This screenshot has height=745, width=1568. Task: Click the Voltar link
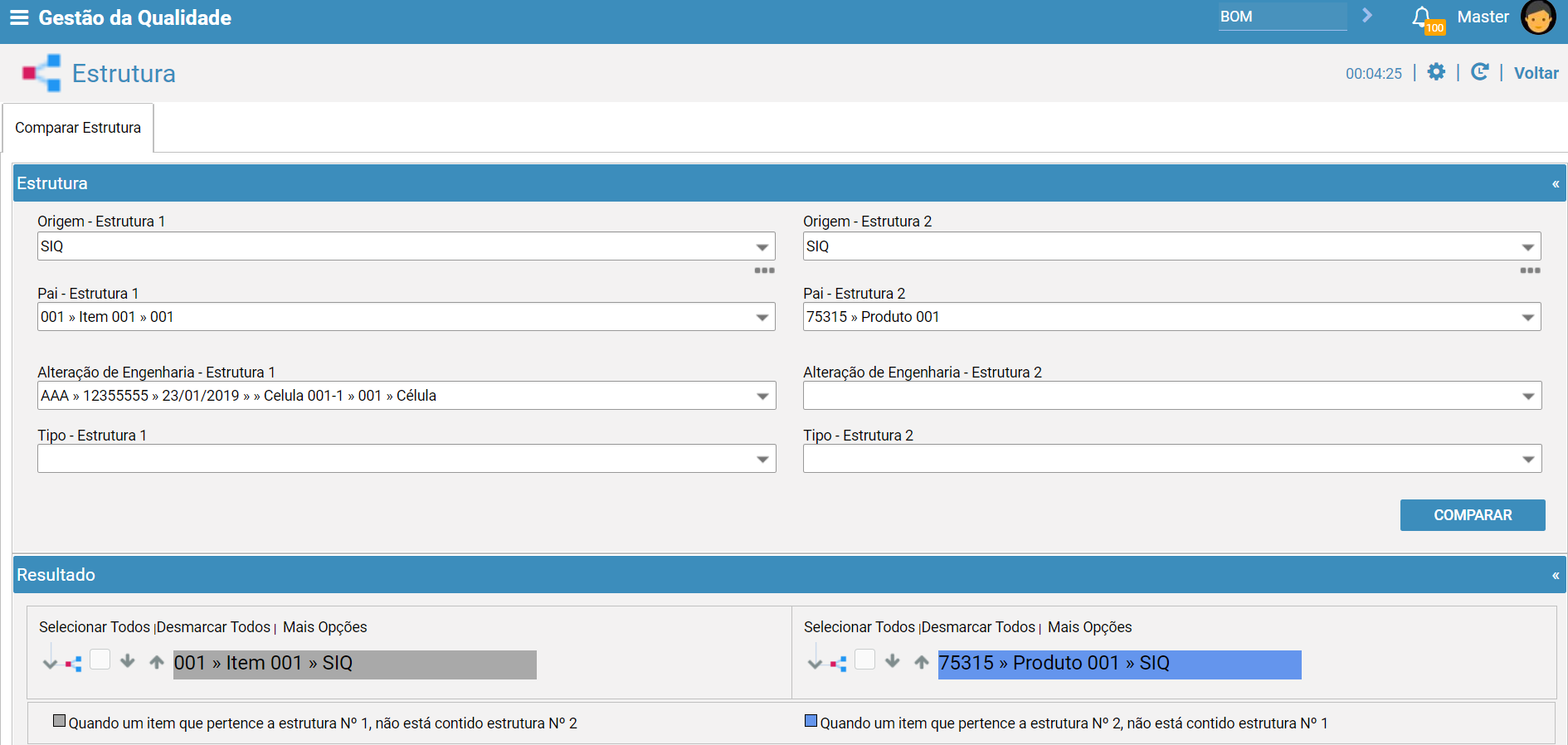pos(1536,73)
